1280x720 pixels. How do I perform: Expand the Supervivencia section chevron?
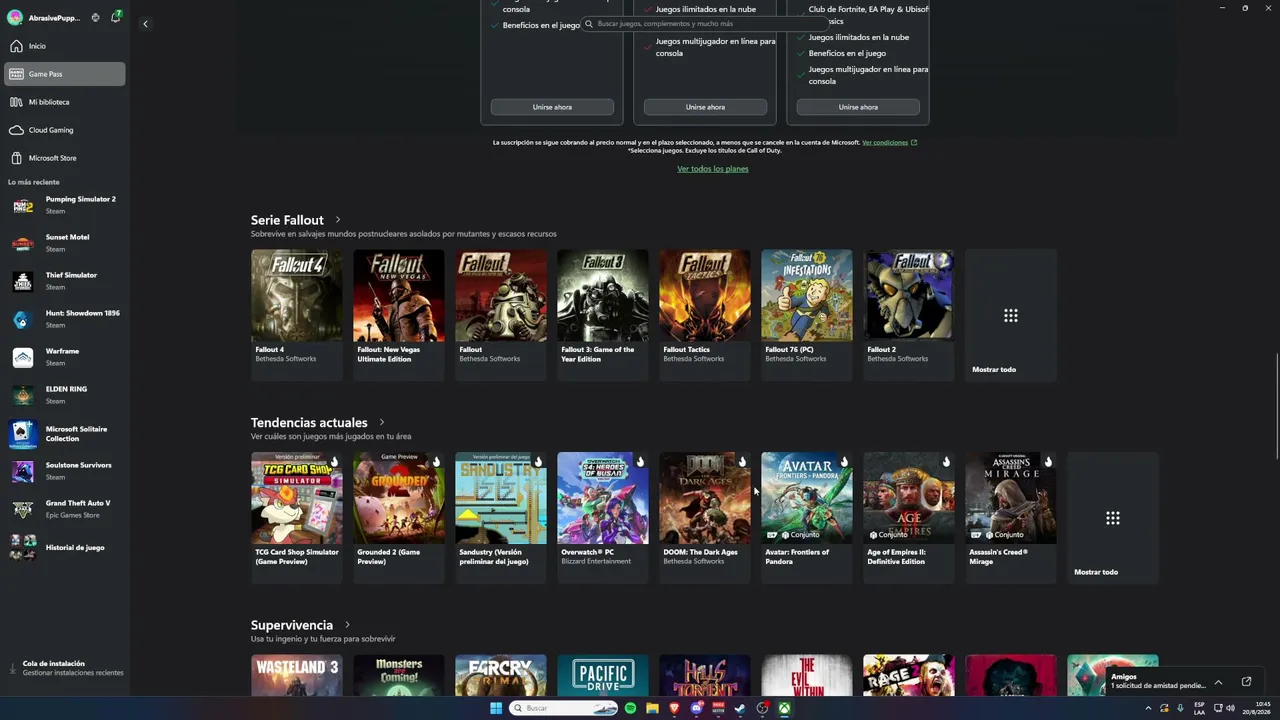(347, 626)
